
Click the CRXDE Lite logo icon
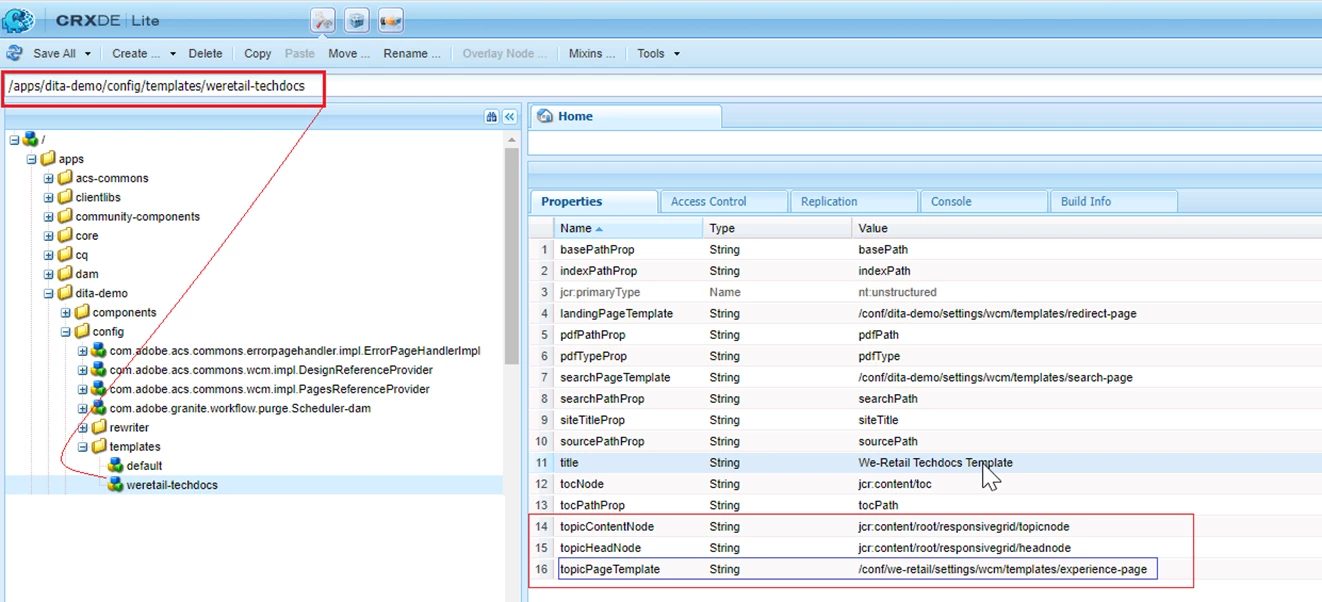(x=19, y=19)
